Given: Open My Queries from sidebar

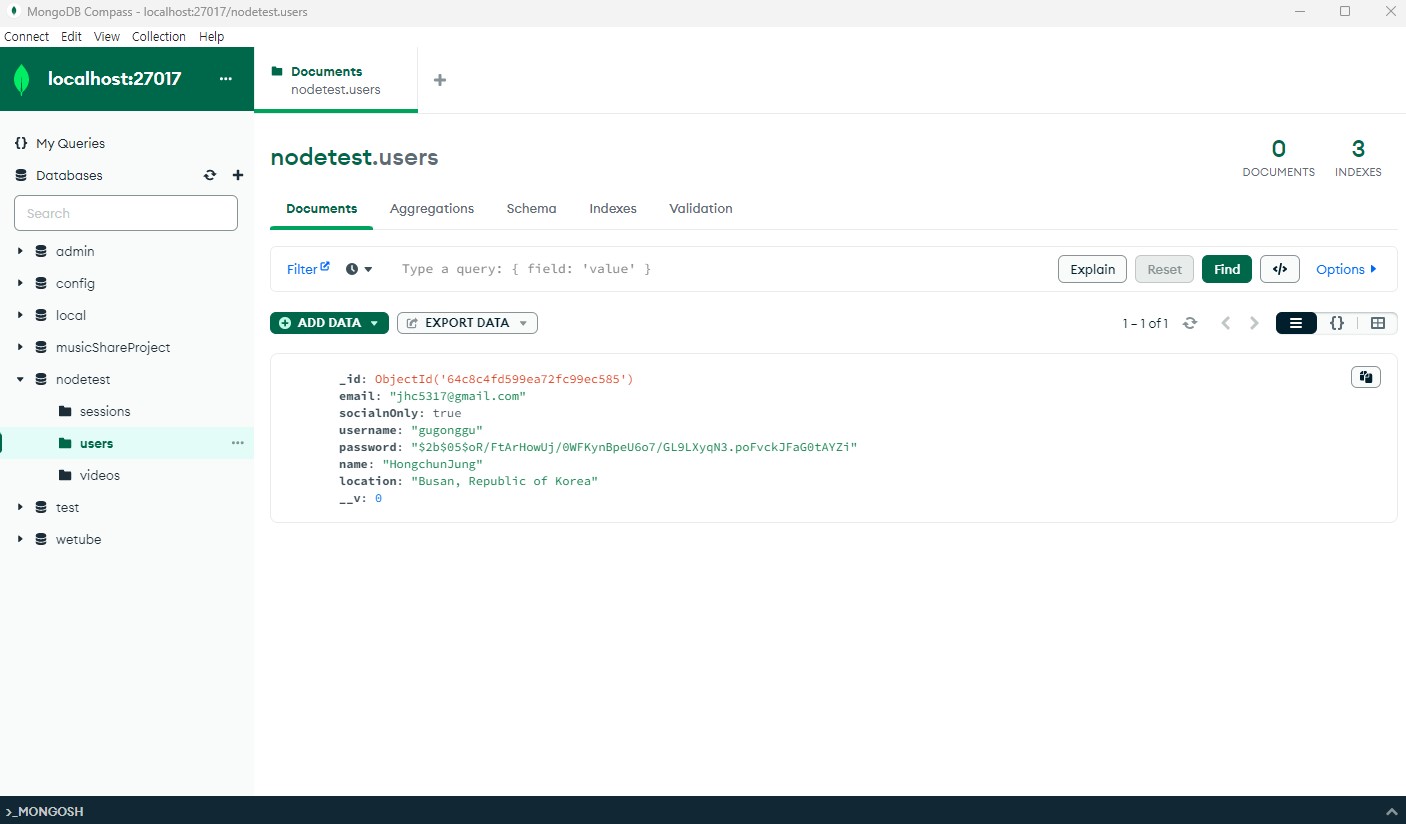Looking at the screenshot, I should click(x=70, y=143).
